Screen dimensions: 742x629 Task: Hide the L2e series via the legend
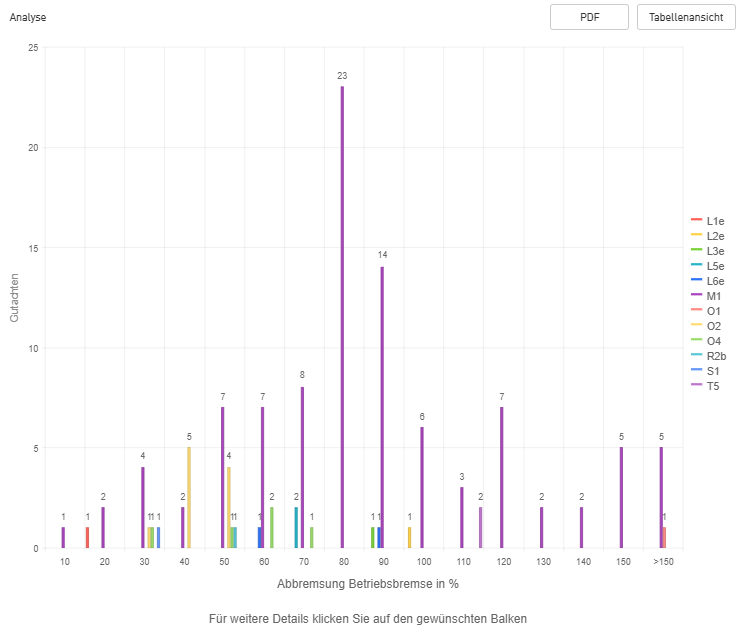click(715, 236)
